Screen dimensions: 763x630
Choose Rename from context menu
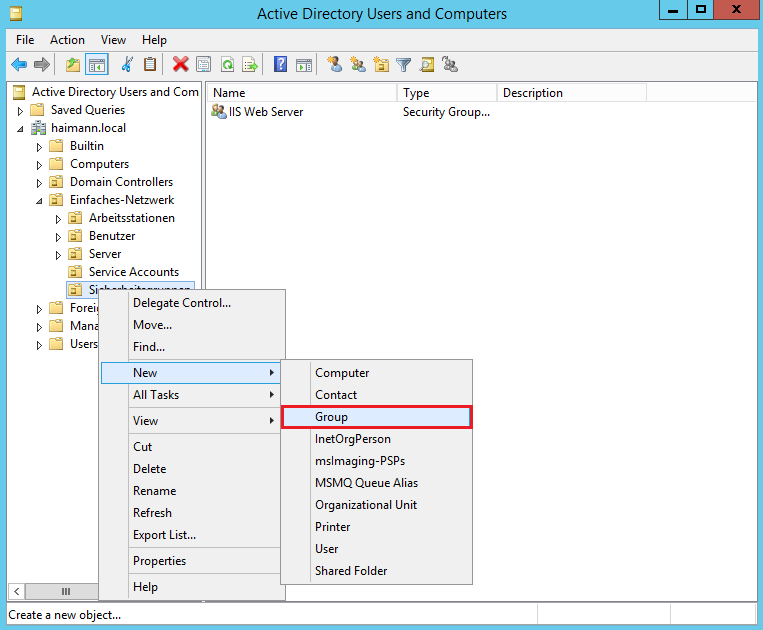coord(191,491)
